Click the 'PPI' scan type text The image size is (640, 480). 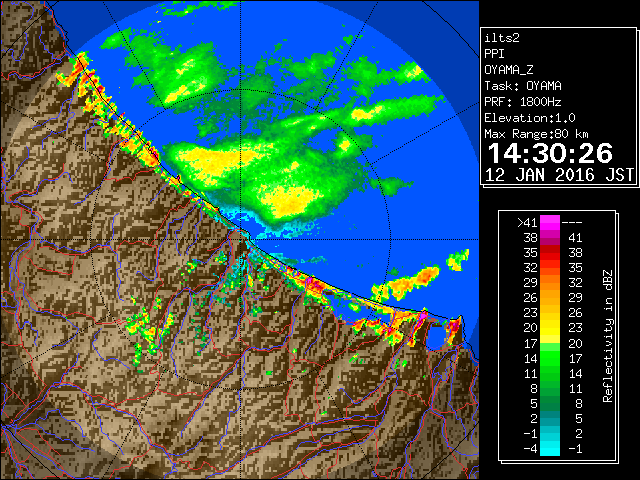coord(494,54)
